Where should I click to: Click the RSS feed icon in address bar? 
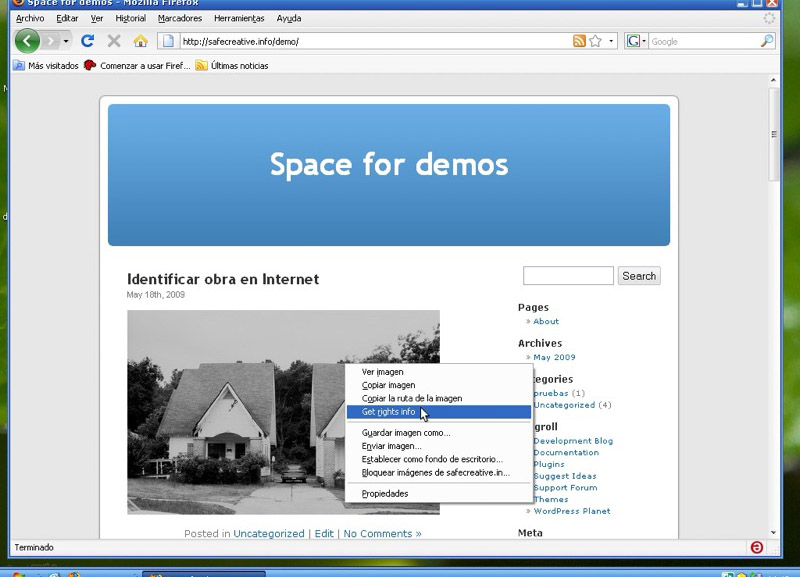pyautogui.click(x=579, y=41)
